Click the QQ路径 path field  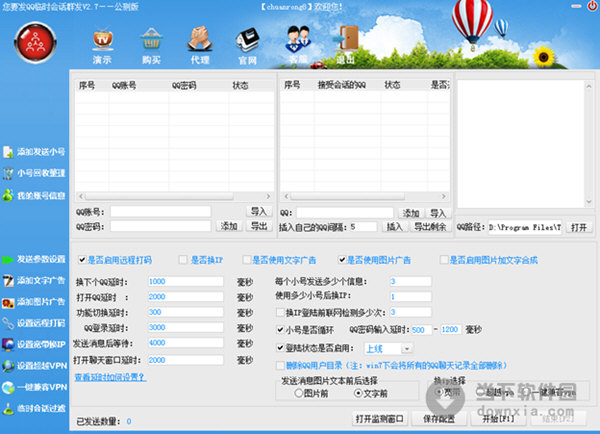pos(525,227)
